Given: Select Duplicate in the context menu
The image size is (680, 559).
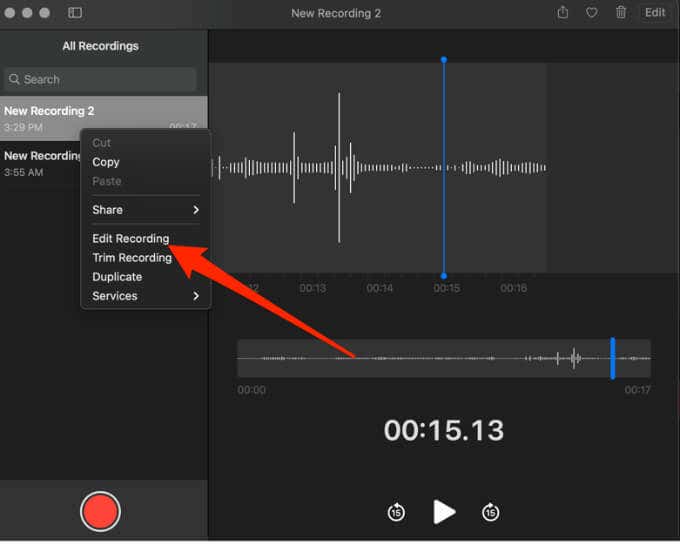Looking at the screenshot, I should 117,277.
